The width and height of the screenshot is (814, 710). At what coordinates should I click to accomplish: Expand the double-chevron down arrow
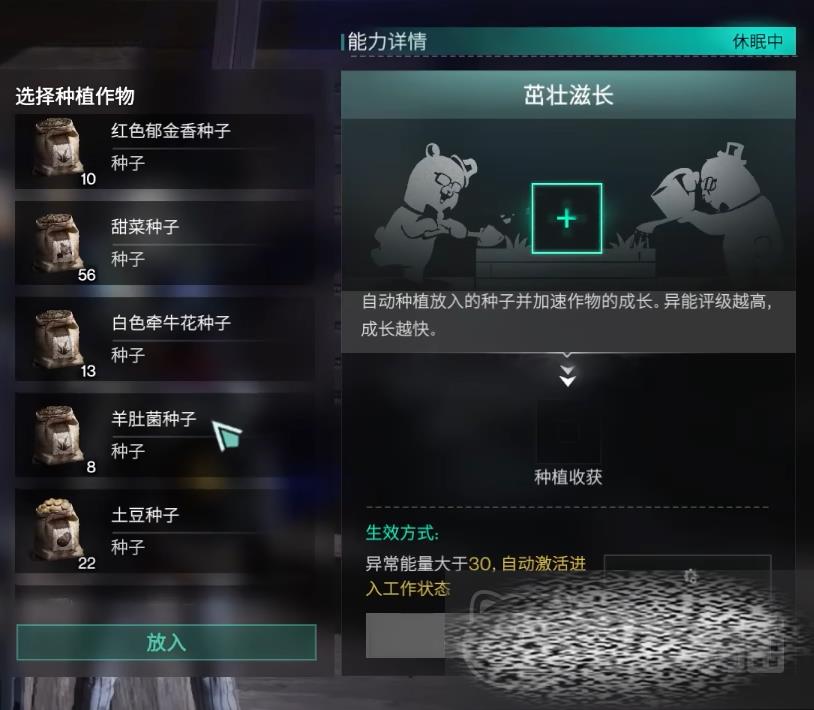tap(567, 375)
